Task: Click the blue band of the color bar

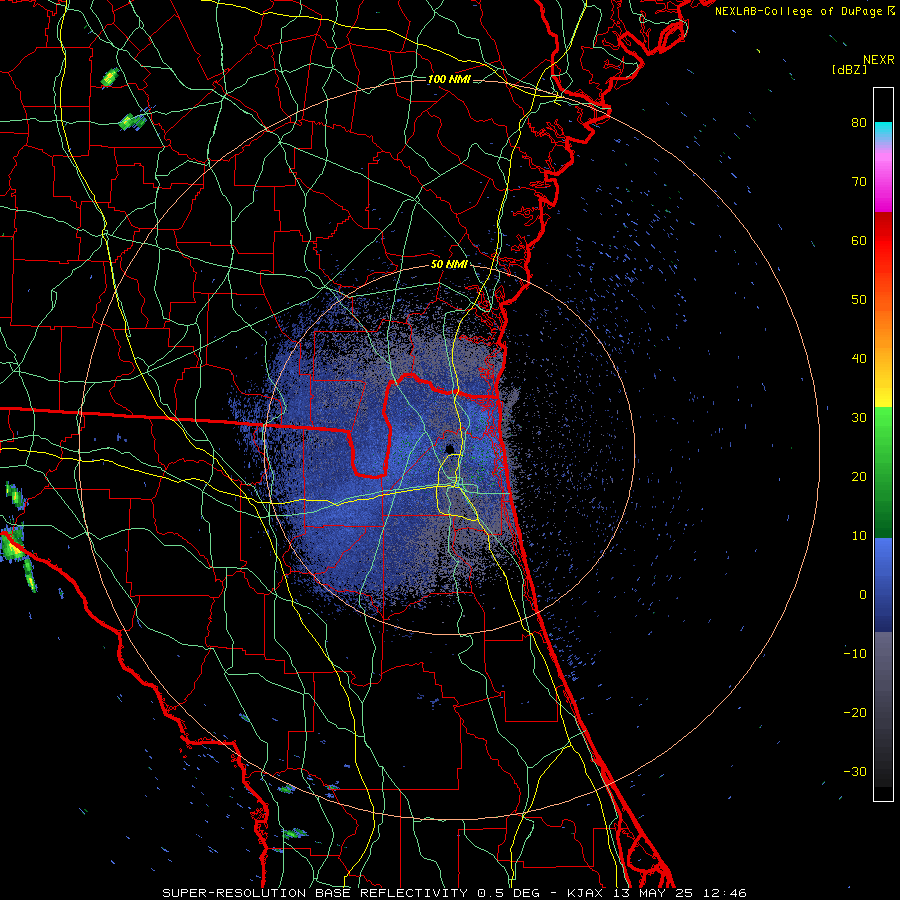Action: [x=883, y=585]
